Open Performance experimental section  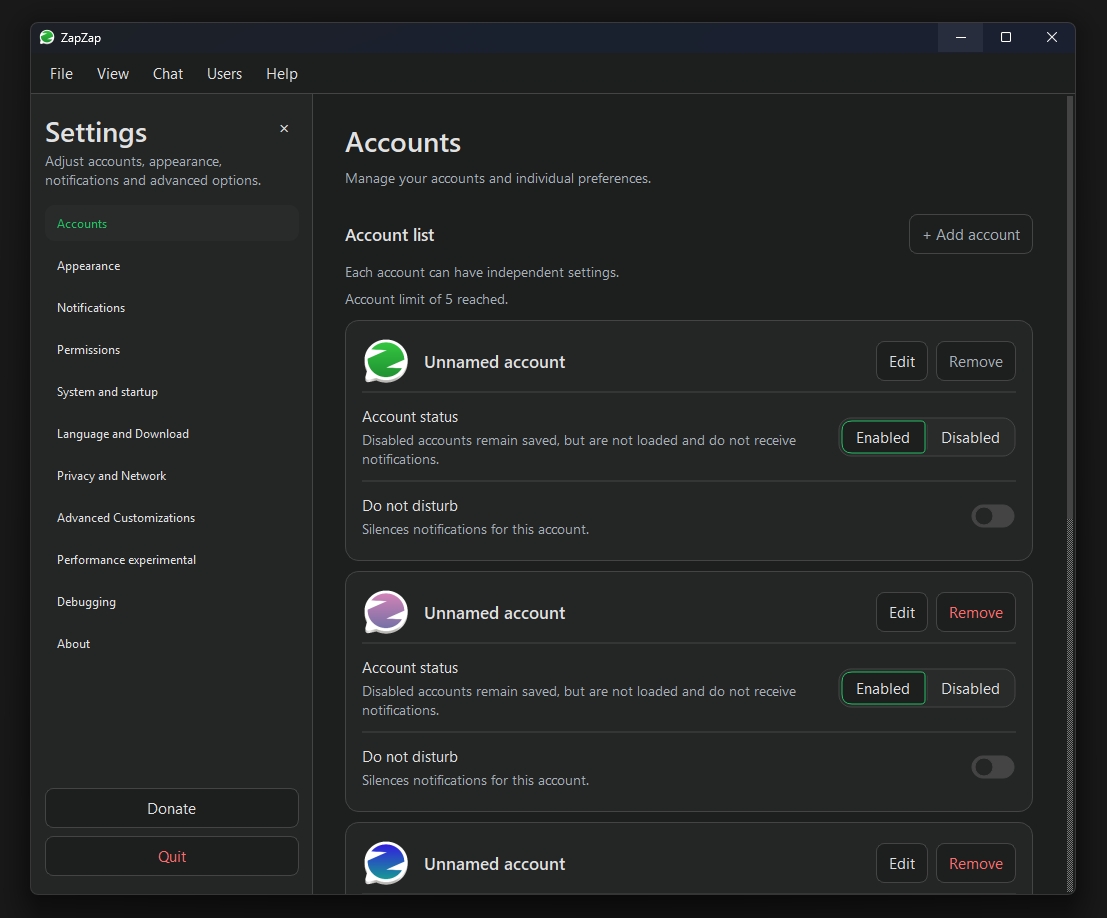tap(172, 560)
